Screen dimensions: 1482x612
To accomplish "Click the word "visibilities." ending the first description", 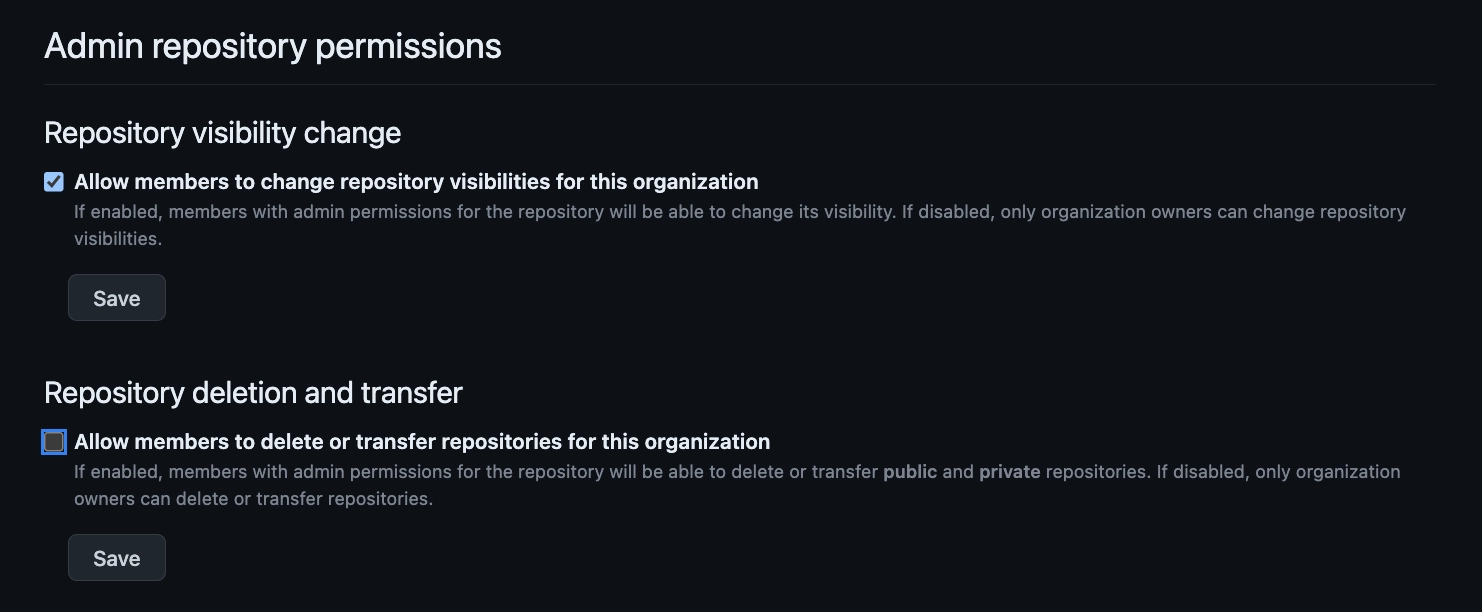I will tap(118, 239).
